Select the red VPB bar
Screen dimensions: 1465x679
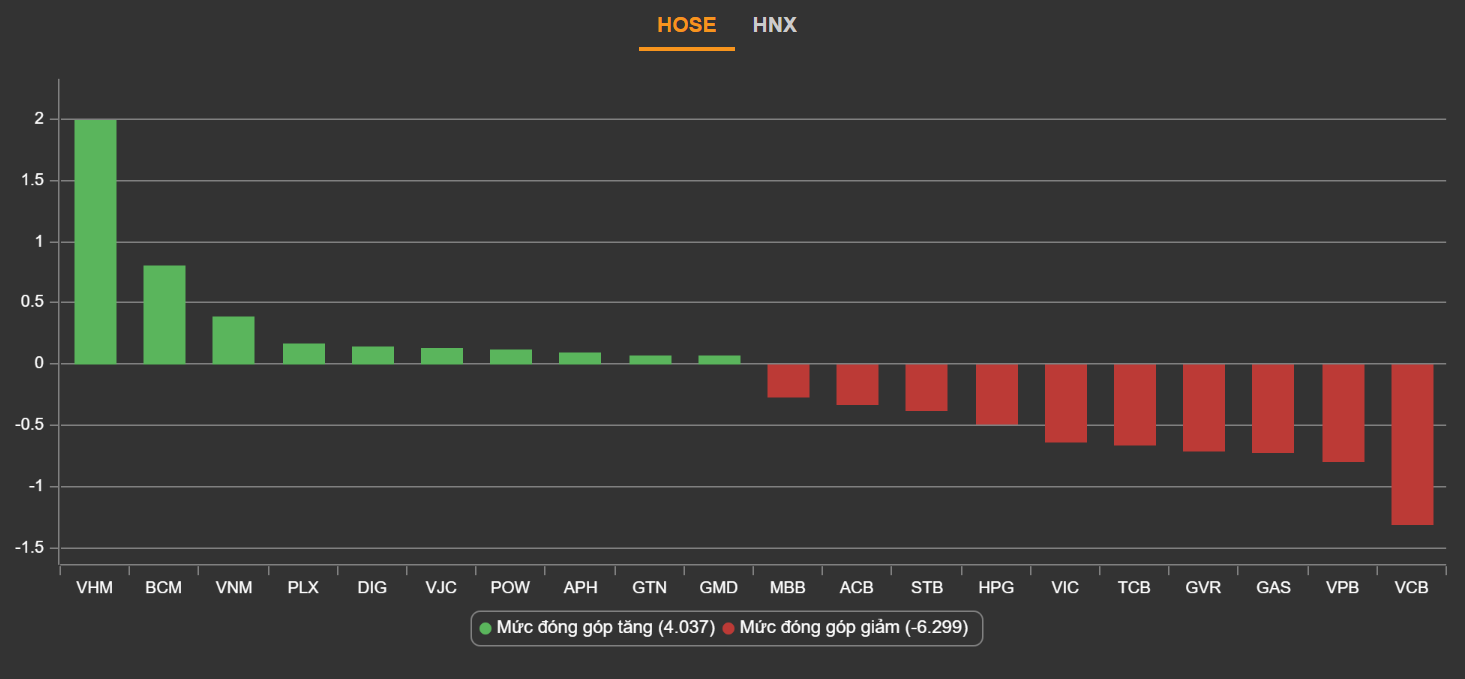[1343, 412]
